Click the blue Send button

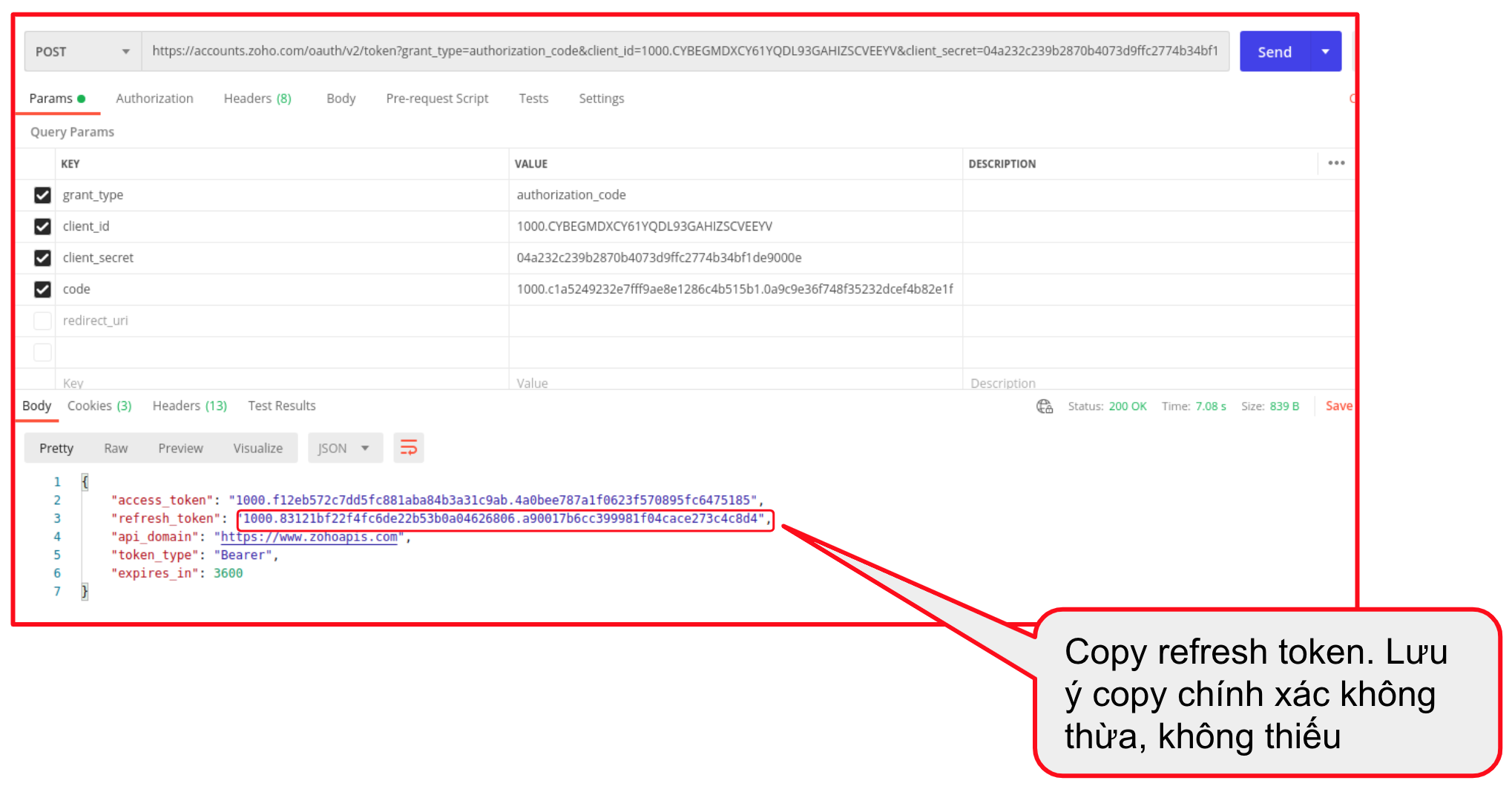pyautogui.click(x=1274, y=52)
